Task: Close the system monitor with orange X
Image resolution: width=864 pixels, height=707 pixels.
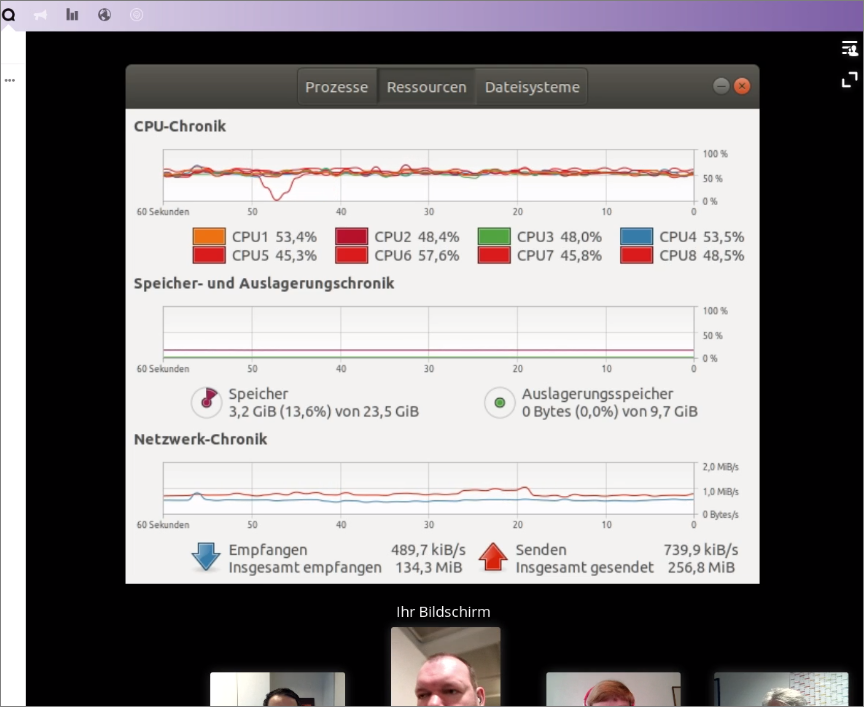Action: pos(742,86)
